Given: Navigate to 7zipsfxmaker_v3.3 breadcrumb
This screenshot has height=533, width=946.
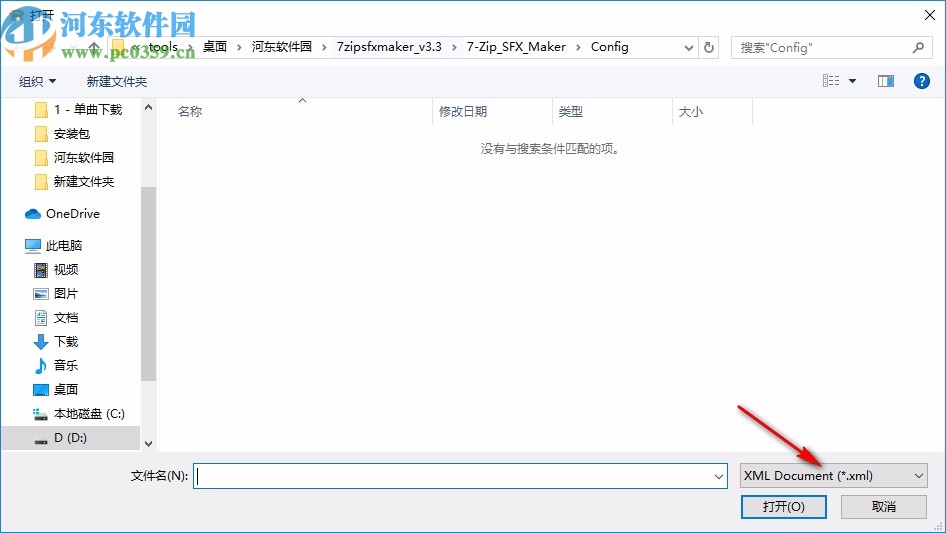Looking at the screenshot, I should 389,47.
